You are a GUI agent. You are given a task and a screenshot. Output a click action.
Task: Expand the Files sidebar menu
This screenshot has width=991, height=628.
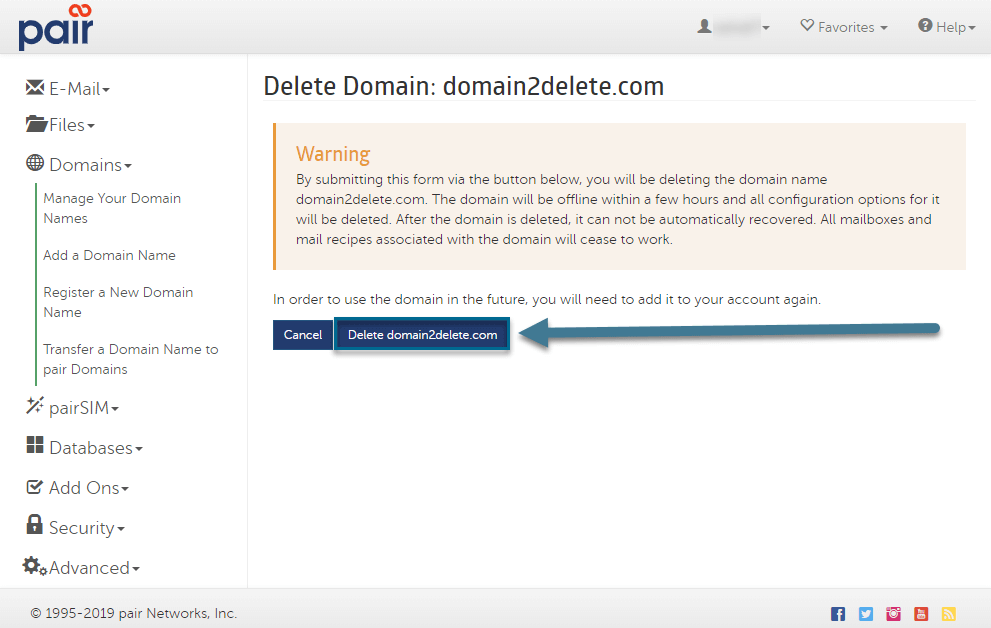tap(61, 126)
